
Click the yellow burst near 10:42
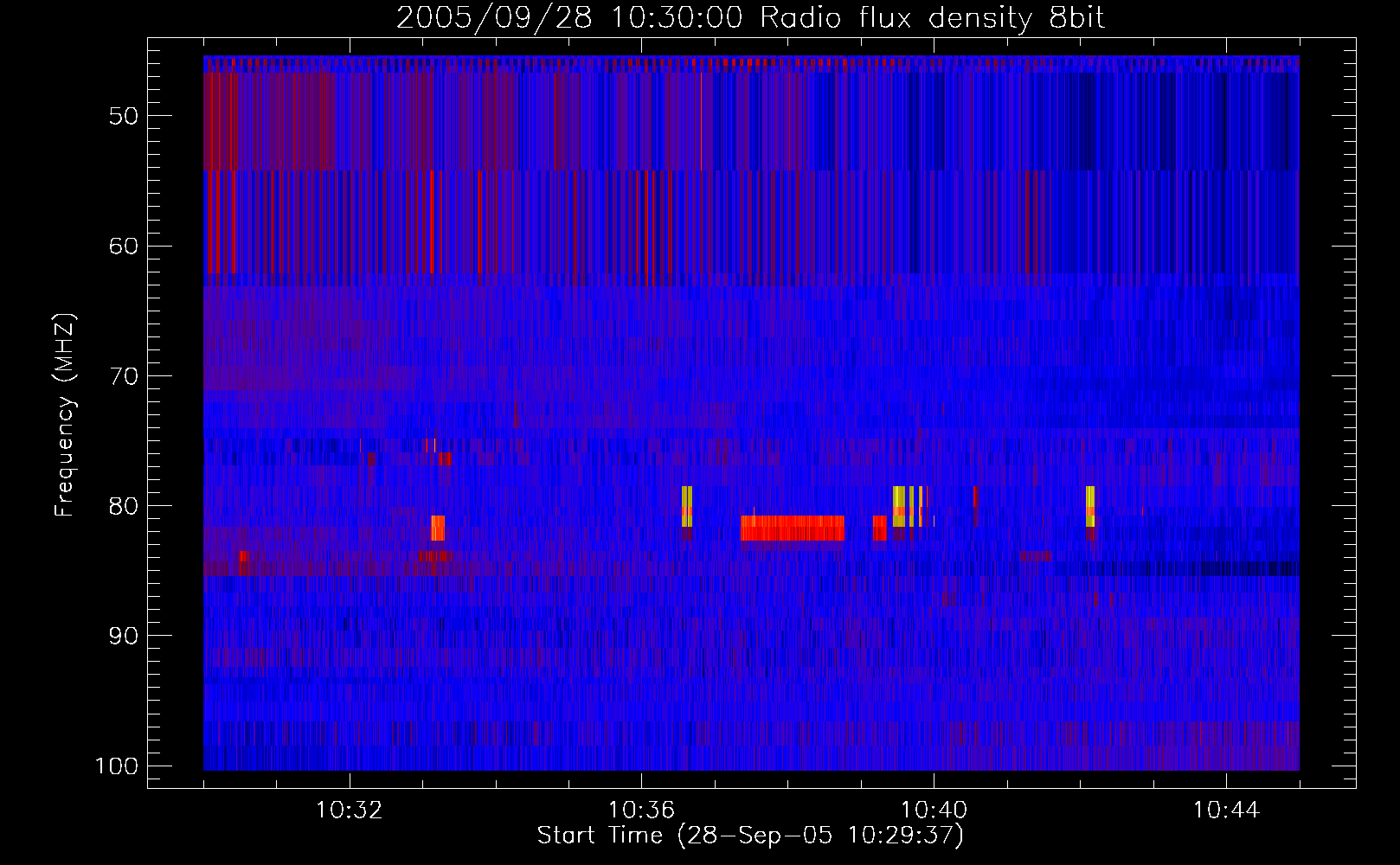point(1090,506)
